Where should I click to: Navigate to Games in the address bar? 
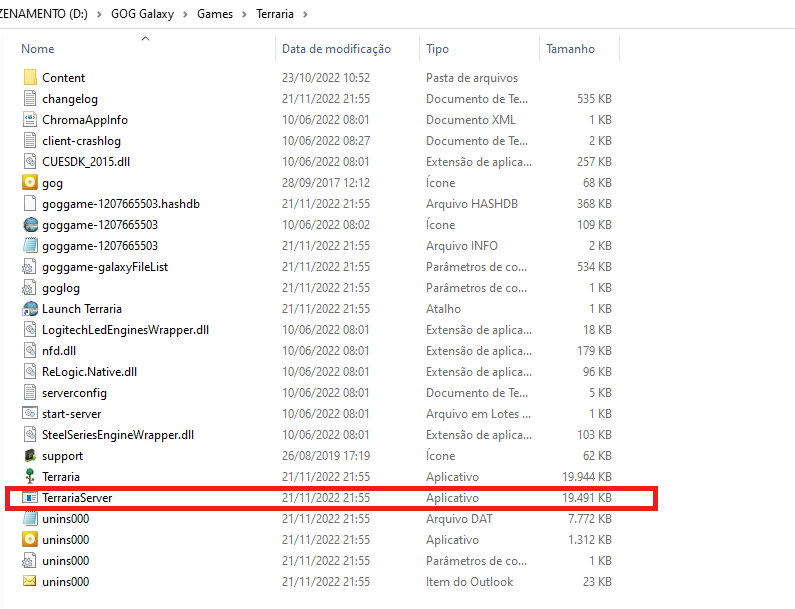[215, 14]
